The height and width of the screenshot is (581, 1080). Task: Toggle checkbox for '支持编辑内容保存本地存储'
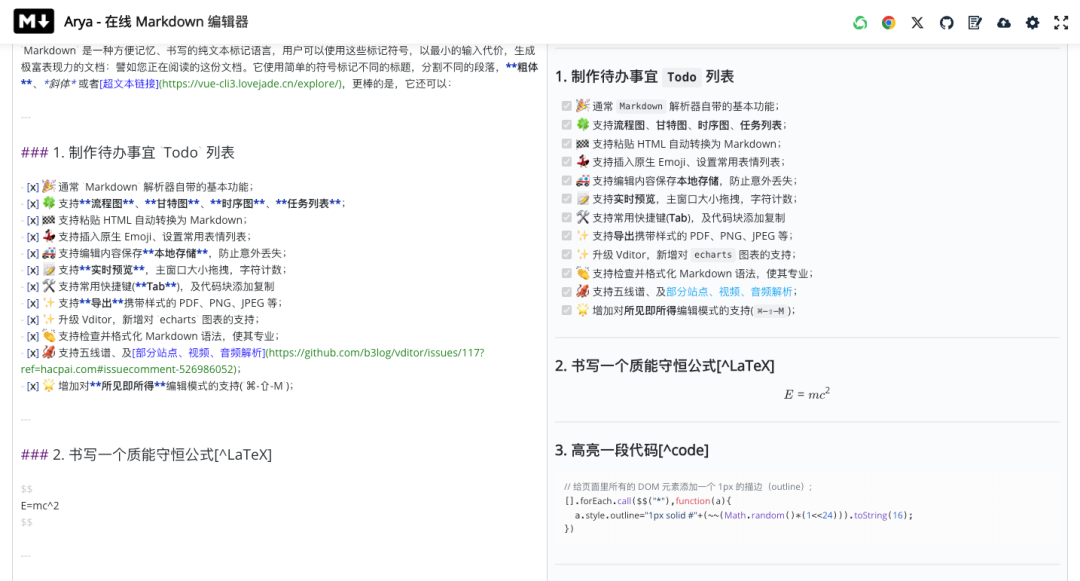pos(566,180)
